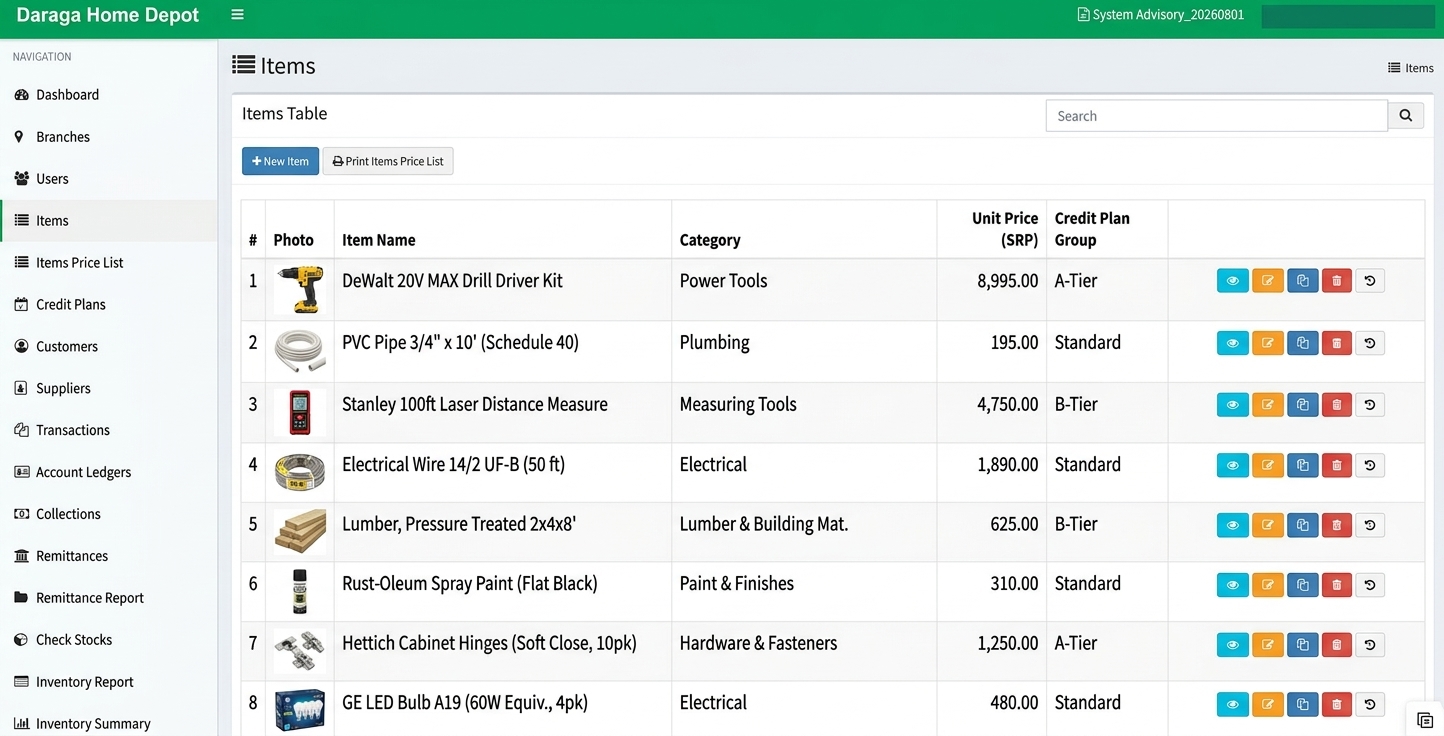Click the search magnifier button

tap(1405, 116)
